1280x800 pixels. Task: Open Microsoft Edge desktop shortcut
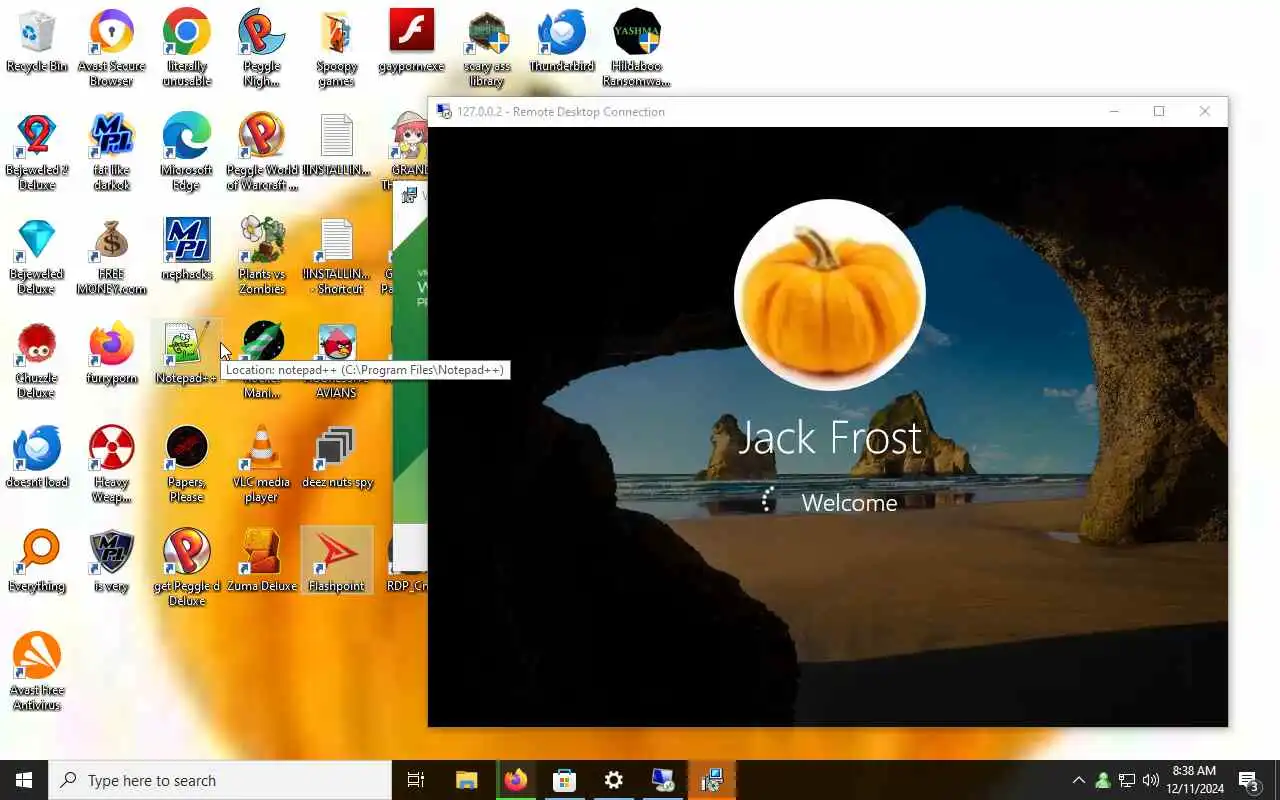(x=186, y=152)
